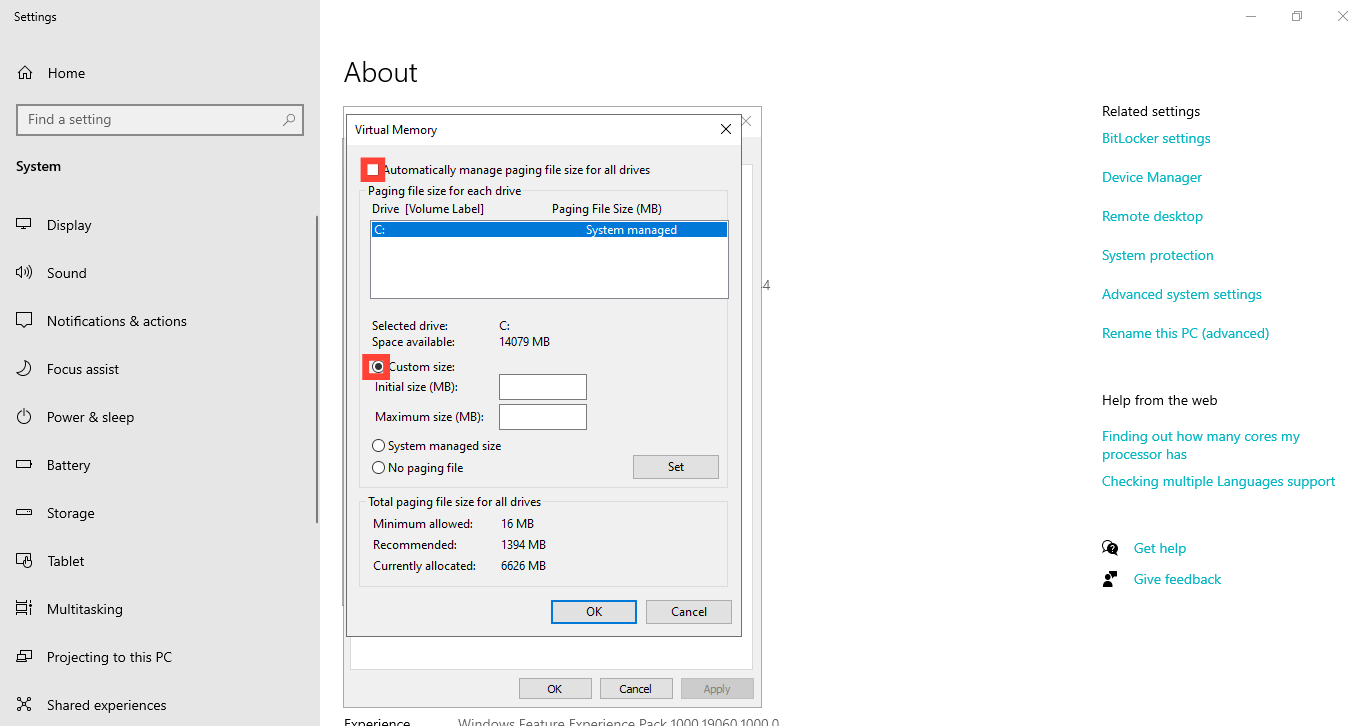Select the Custom size radio button
Viewport: 1366px width, 726px height.
tap(376, 366)
